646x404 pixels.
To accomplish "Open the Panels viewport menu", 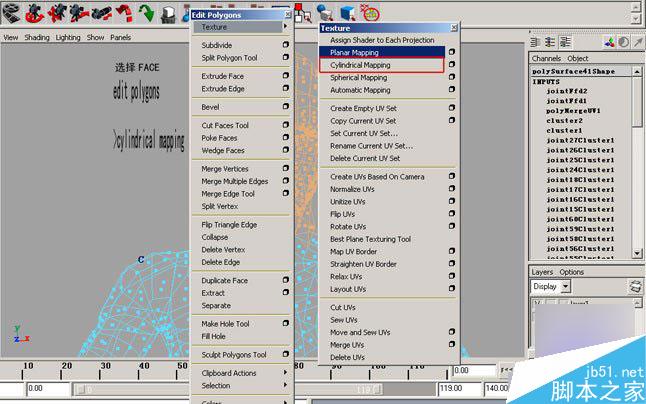I will pyautogui.click(x=120, y=37).
